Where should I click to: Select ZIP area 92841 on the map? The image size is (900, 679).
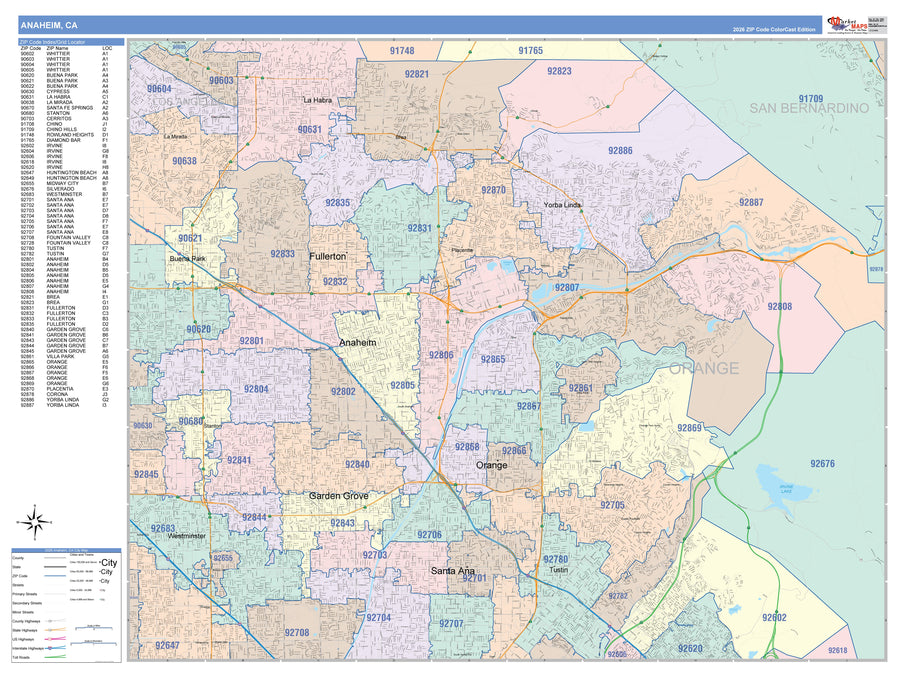pos(239,460)
